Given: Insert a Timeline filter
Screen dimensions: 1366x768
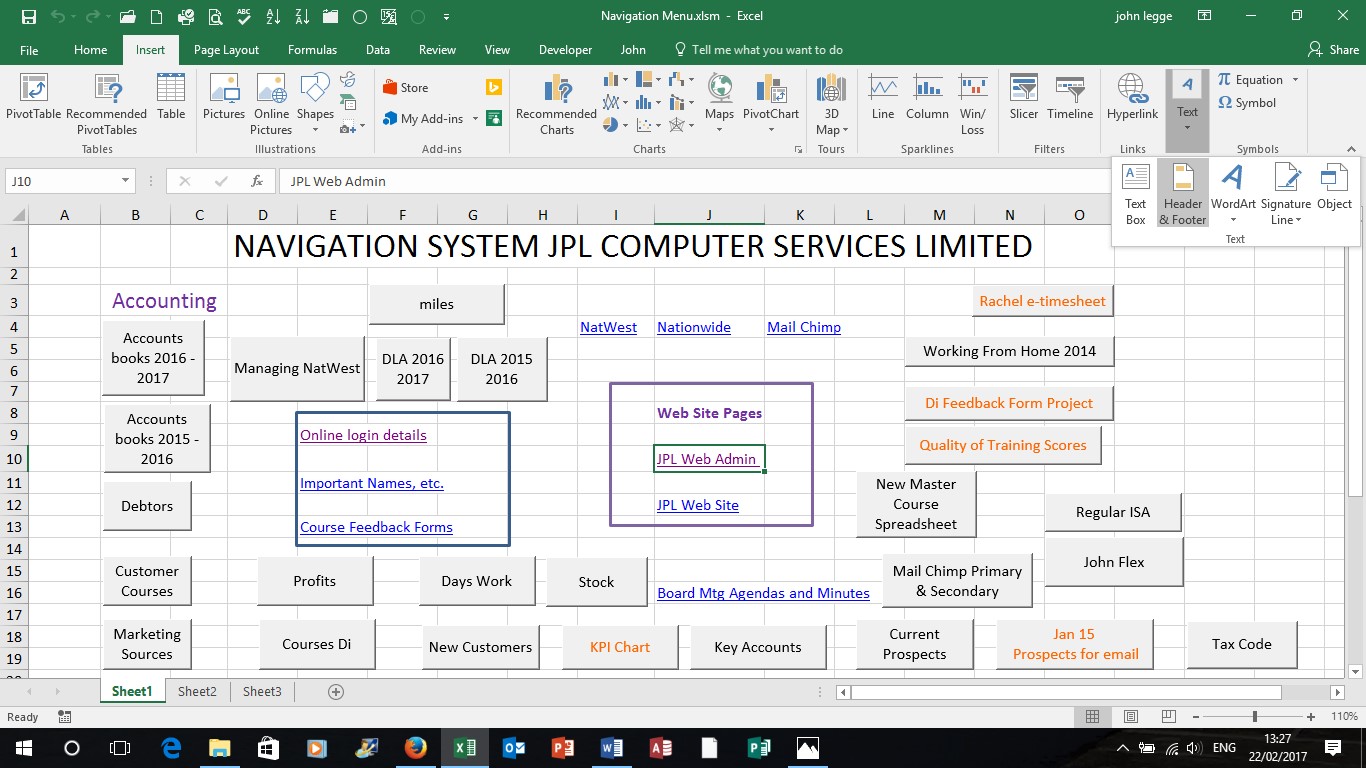Looking at the screenshot, I should [1070, 98].
